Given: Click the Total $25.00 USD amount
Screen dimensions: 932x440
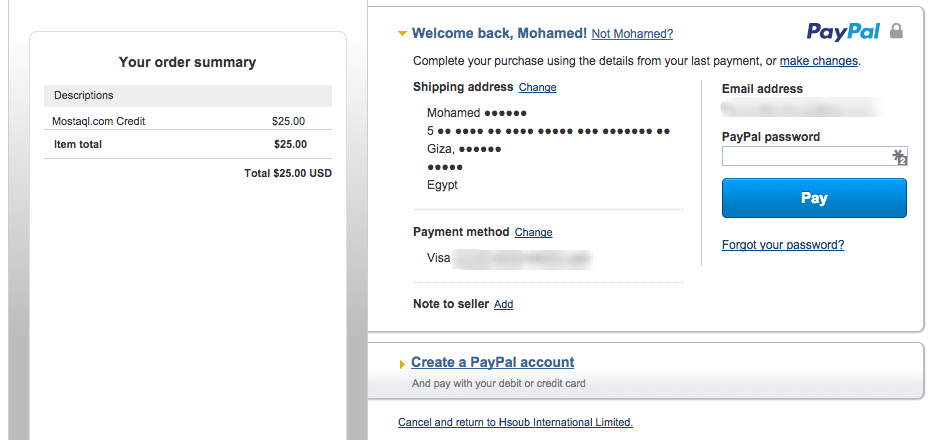Looking at the screenshot, I should 288,173.
